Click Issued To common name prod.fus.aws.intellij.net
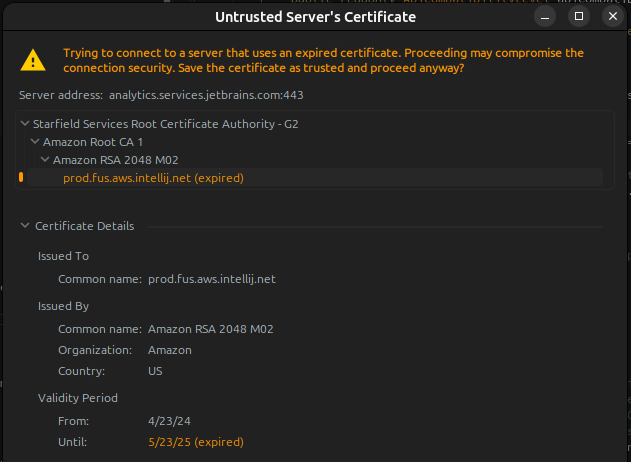Viewport: 631px width, 462px height. [212, 279]
